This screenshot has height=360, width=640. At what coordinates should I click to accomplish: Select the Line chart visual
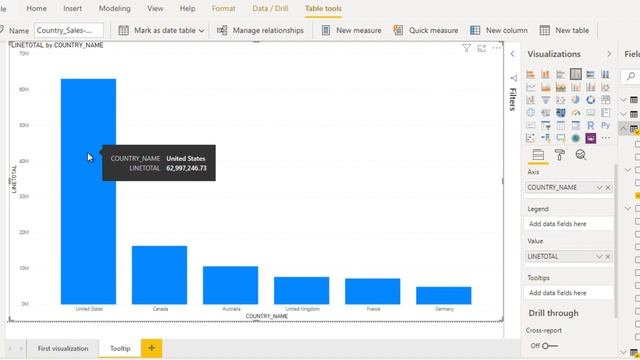(x=531, y=87)
